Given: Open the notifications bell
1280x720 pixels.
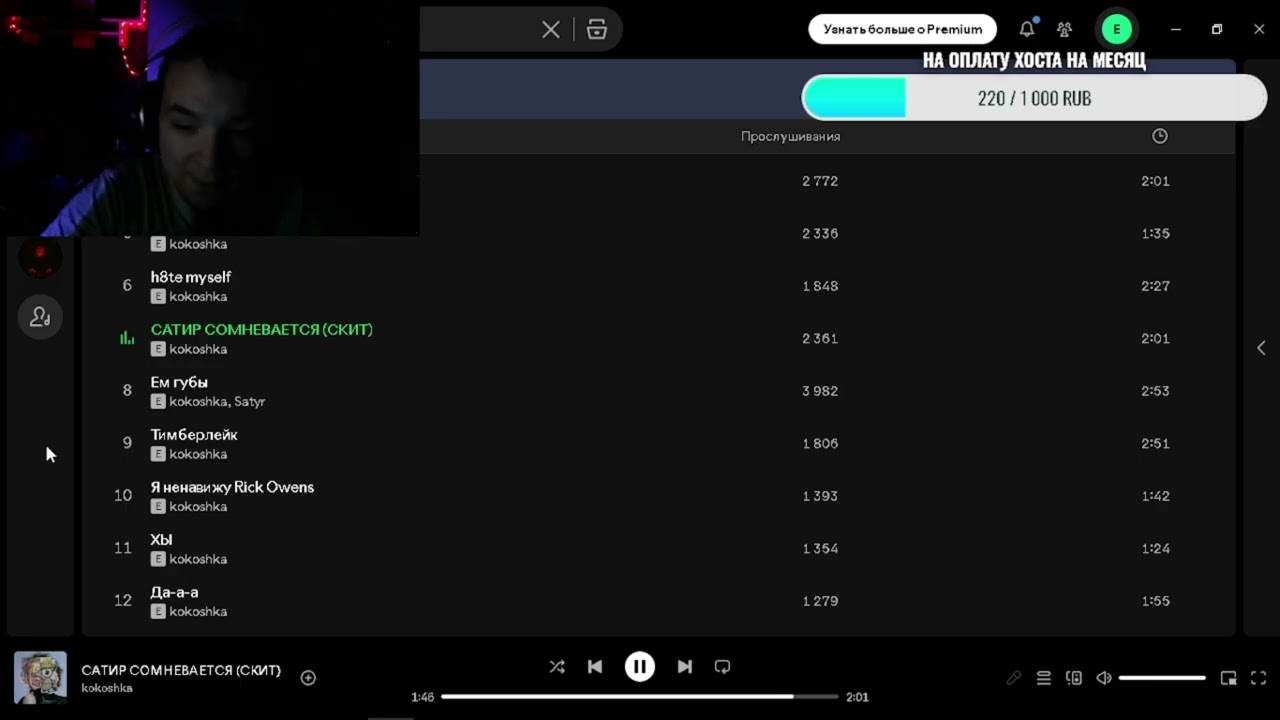Looking at the screenshot, I should click(x=1027, y=29).
